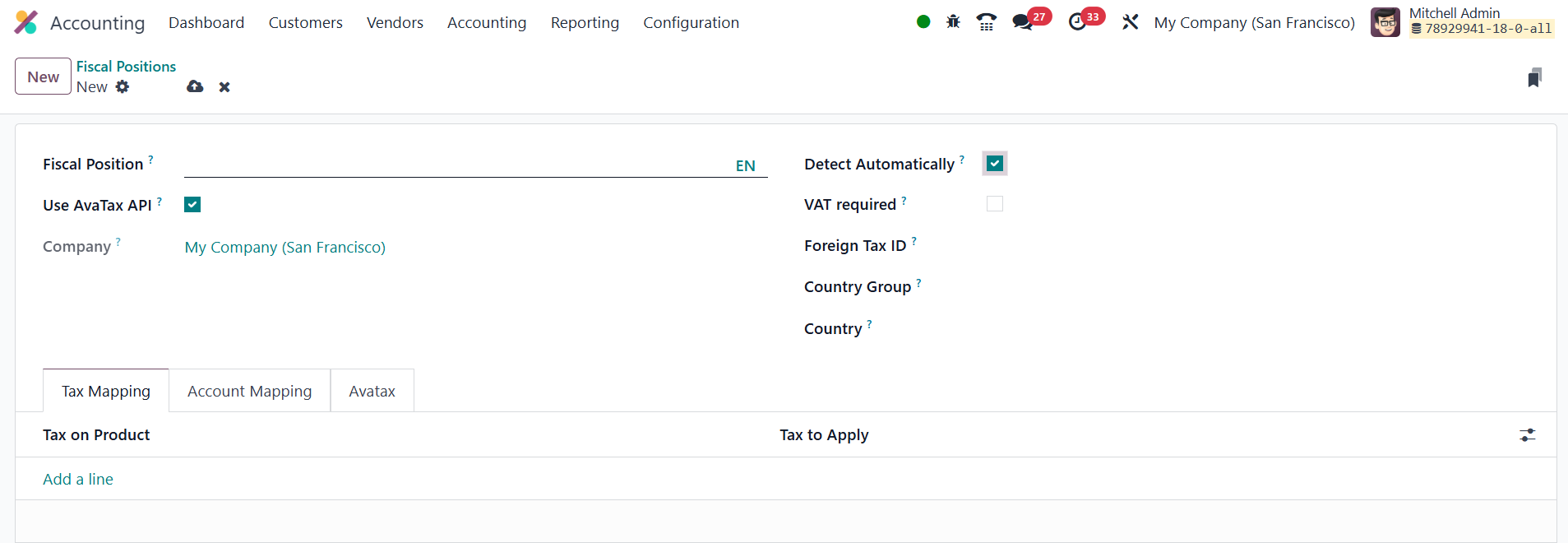Switch to the Account Mapping tab
This screenshot has width=1568, height=543.
[x=249, y=392]
